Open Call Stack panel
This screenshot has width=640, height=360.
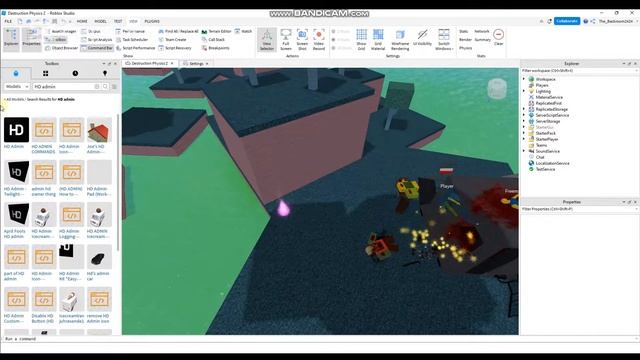[213, 40]
